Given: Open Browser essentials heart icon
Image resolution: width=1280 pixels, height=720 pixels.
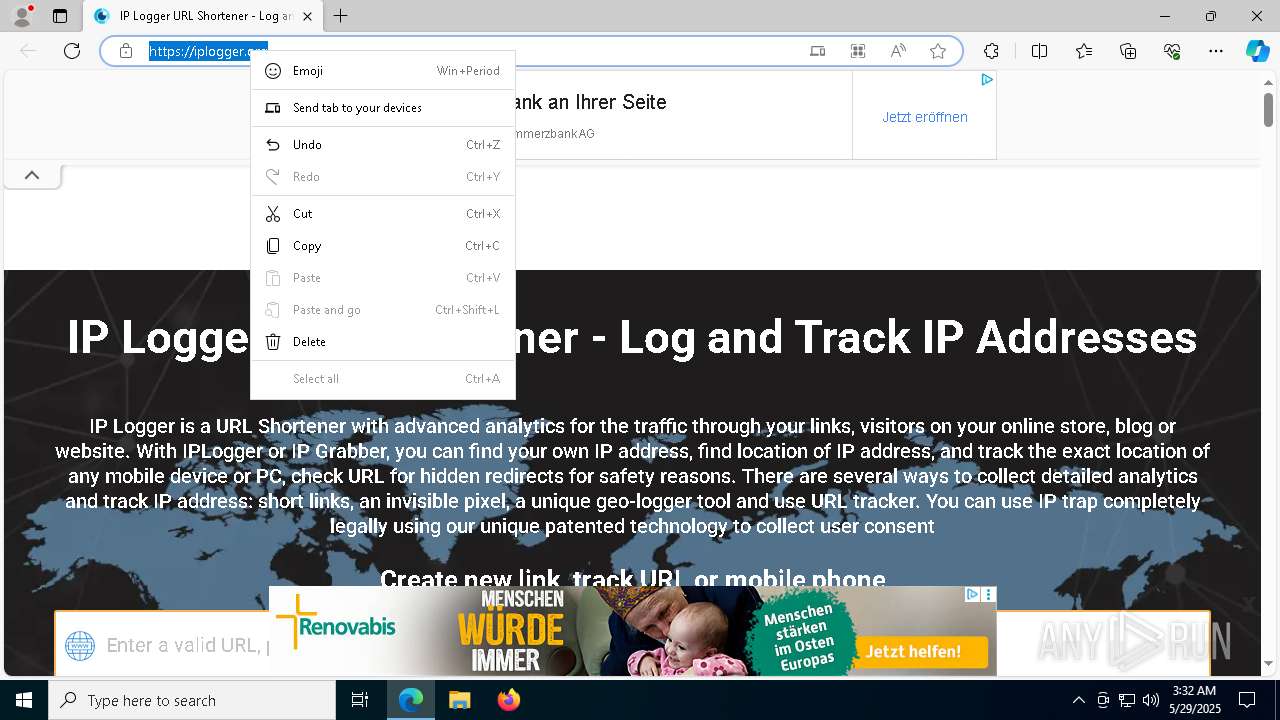Looking at the screenshot, I should point(1172,51).
